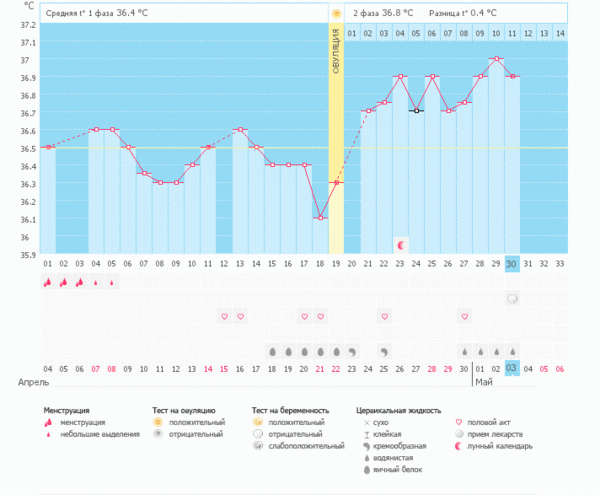600x495 pixels.
Task: Click the highlighted date 03 in May
Action: tap(512, 369)
